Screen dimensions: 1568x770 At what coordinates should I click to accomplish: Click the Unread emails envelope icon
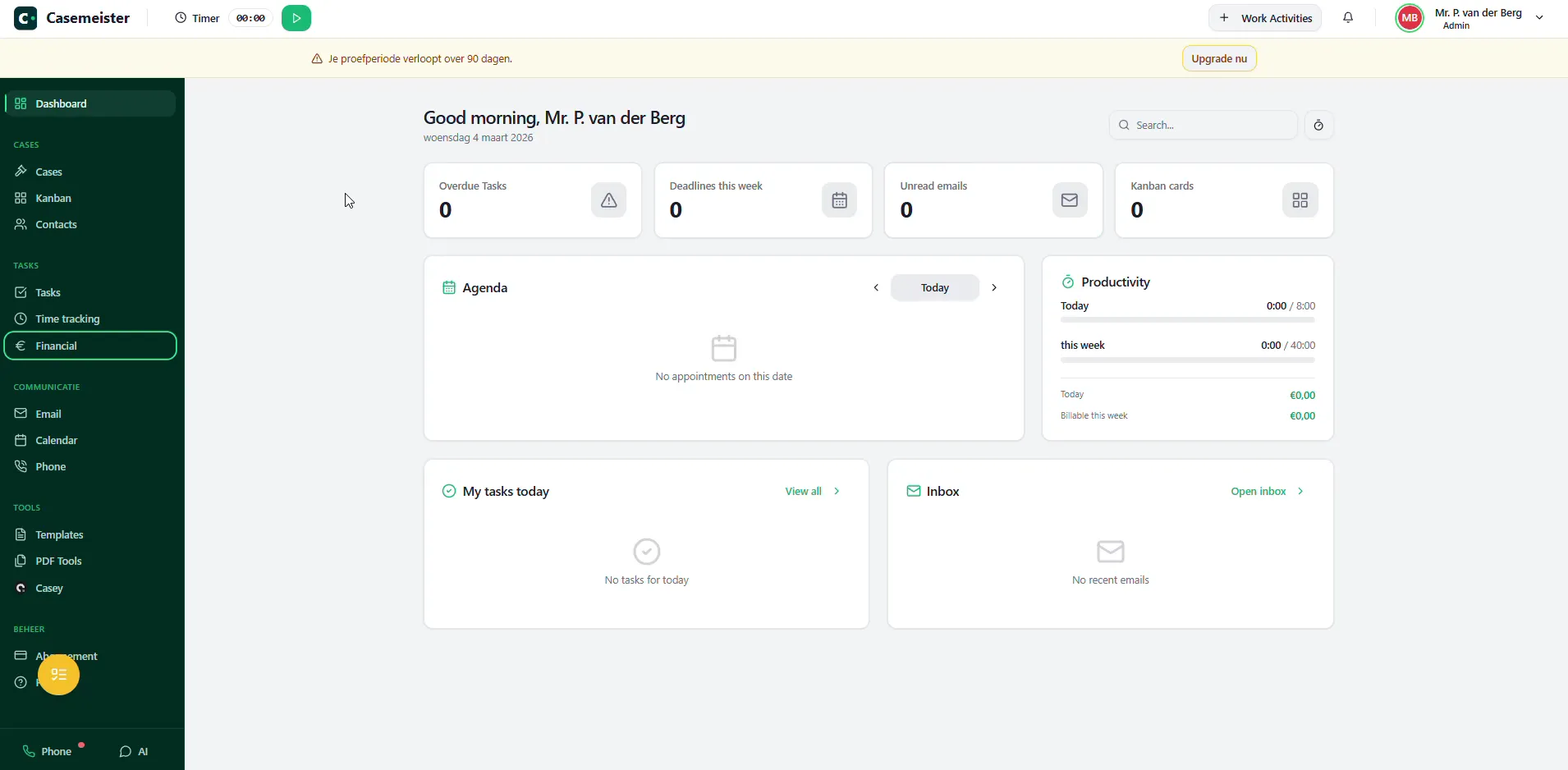[1070, 200]
